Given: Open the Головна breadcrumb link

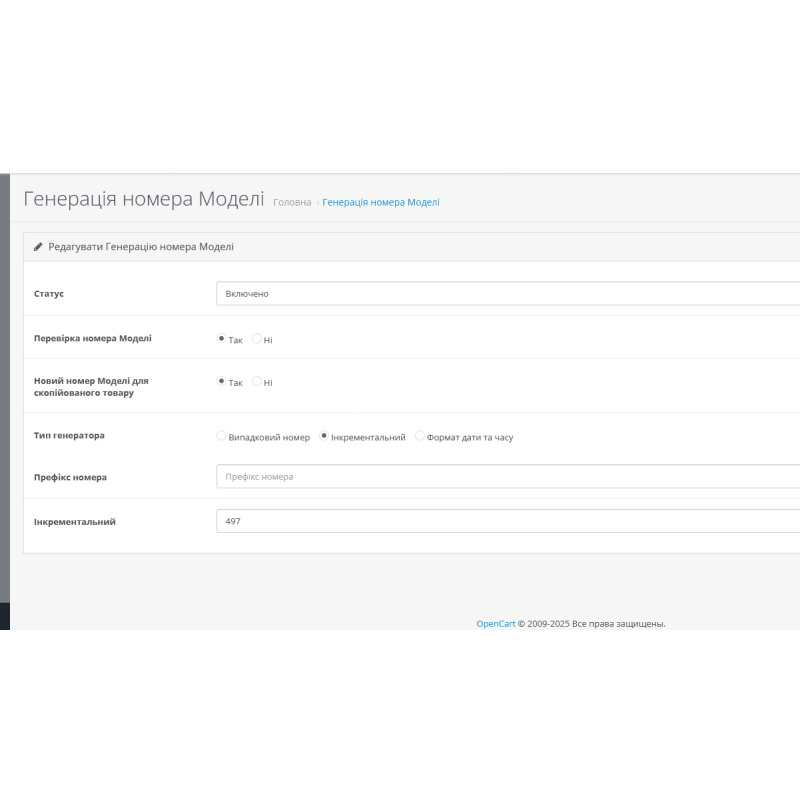Looking at the screenshot, I should (291, 202).
